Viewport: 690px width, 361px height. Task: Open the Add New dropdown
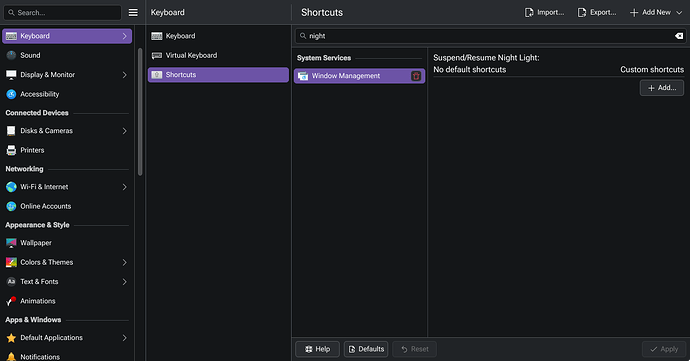(656, 12)
